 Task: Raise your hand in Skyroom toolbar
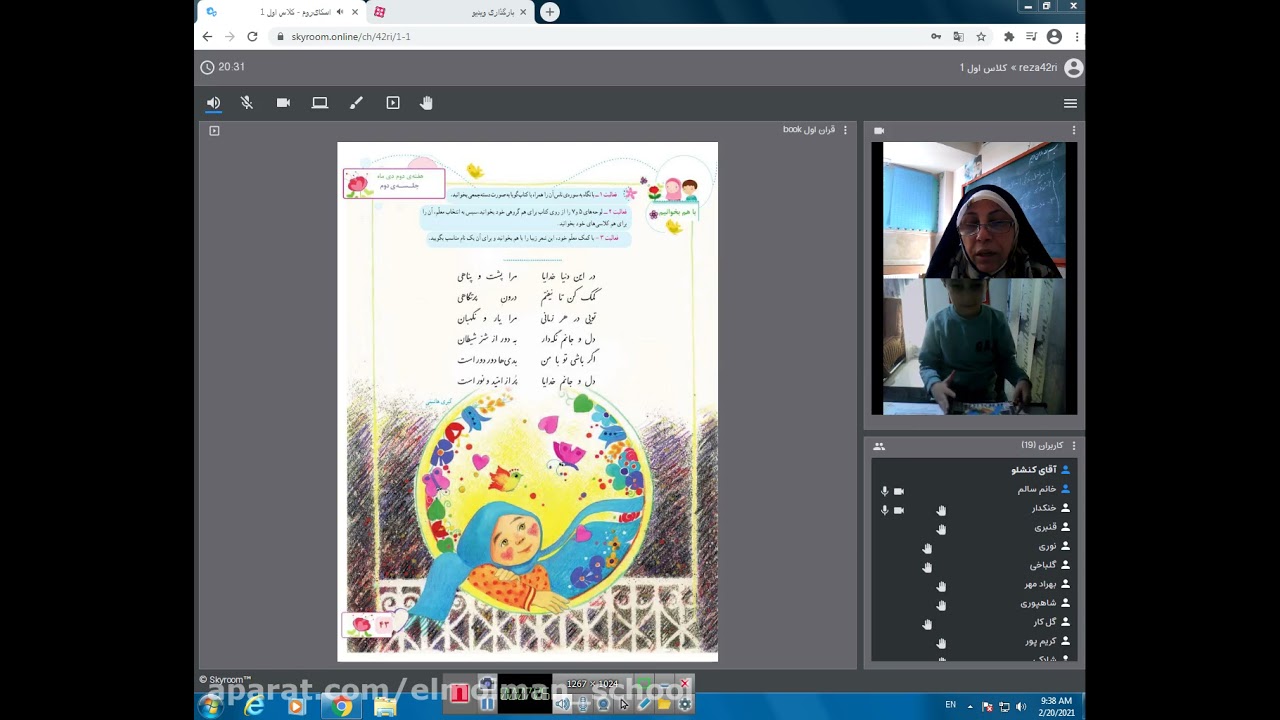[x=426, y=103]
